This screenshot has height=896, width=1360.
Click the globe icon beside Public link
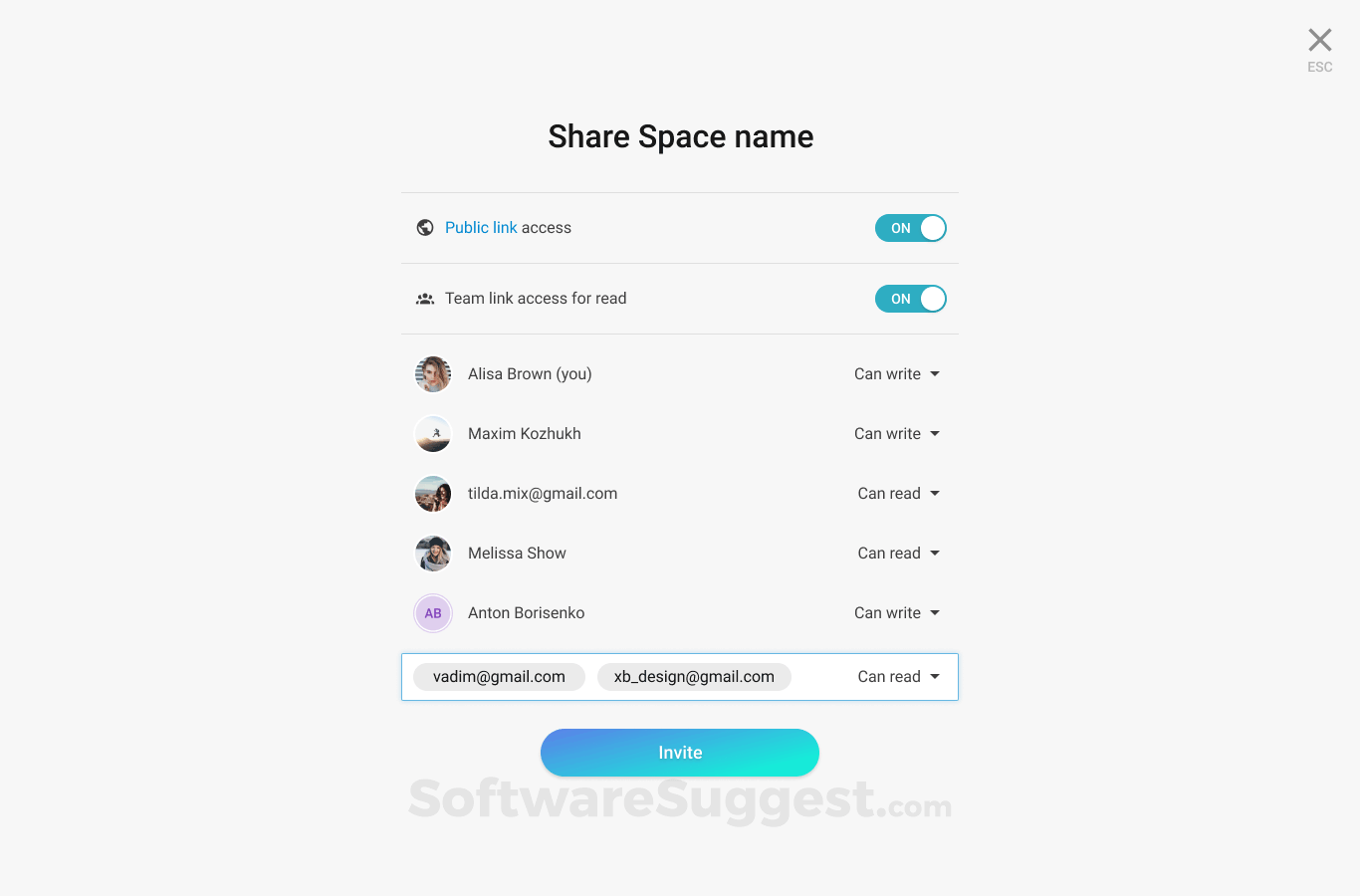point(425,228)
